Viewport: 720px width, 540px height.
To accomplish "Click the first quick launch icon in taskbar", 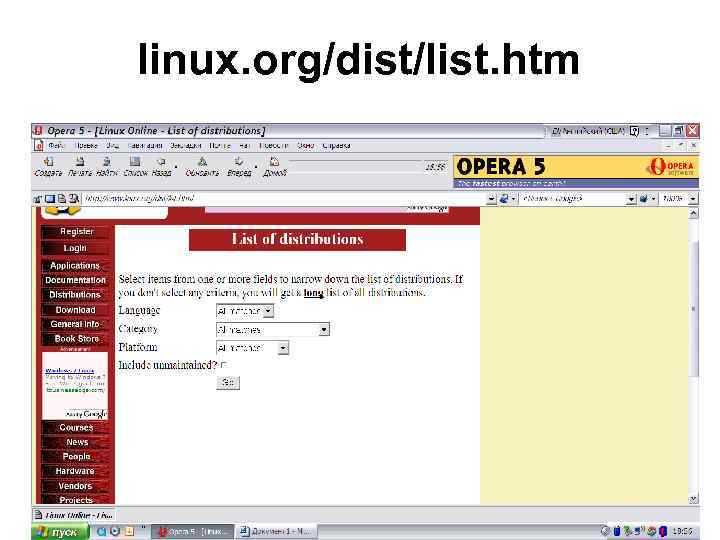I will pos(101,532).
